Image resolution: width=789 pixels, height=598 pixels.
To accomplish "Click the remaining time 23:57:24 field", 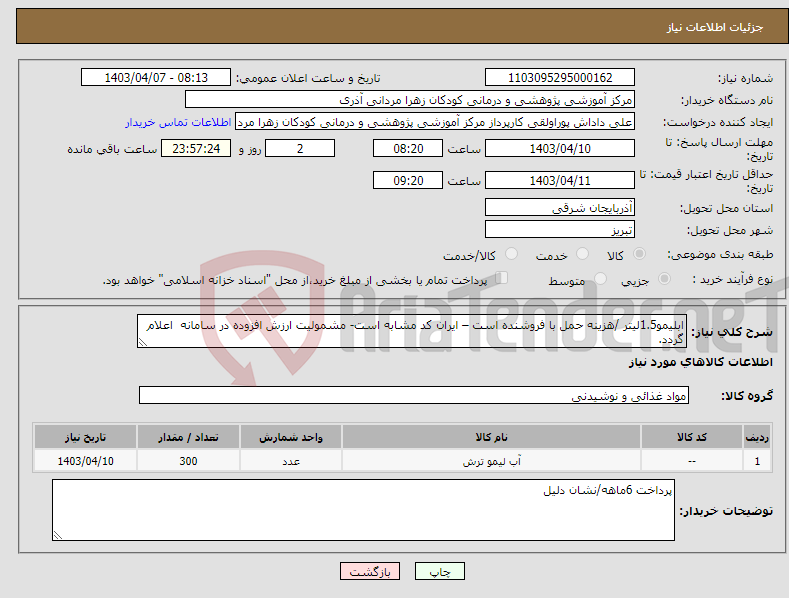I will tap(196, 148).
